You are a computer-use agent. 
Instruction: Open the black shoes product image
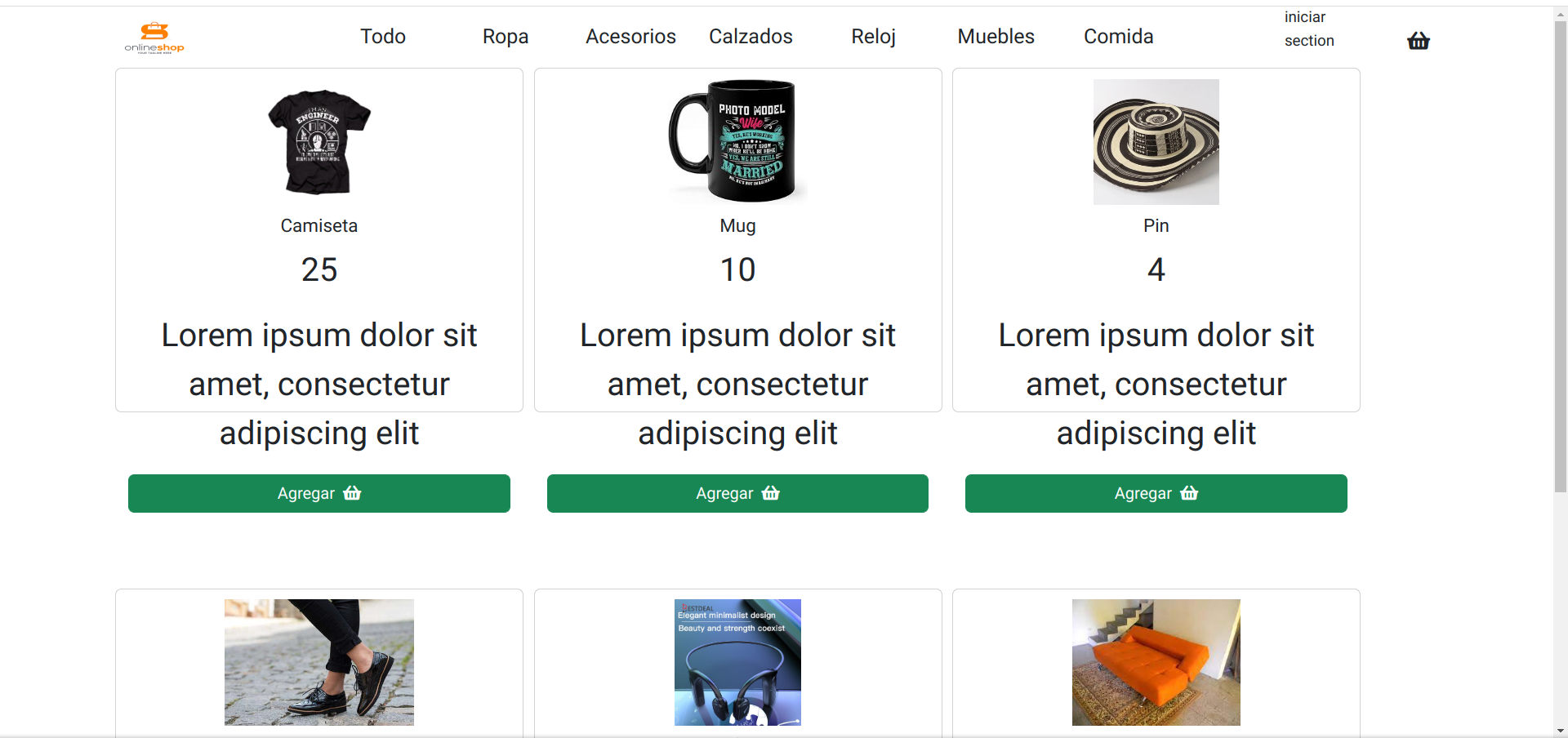coord(319,662)
